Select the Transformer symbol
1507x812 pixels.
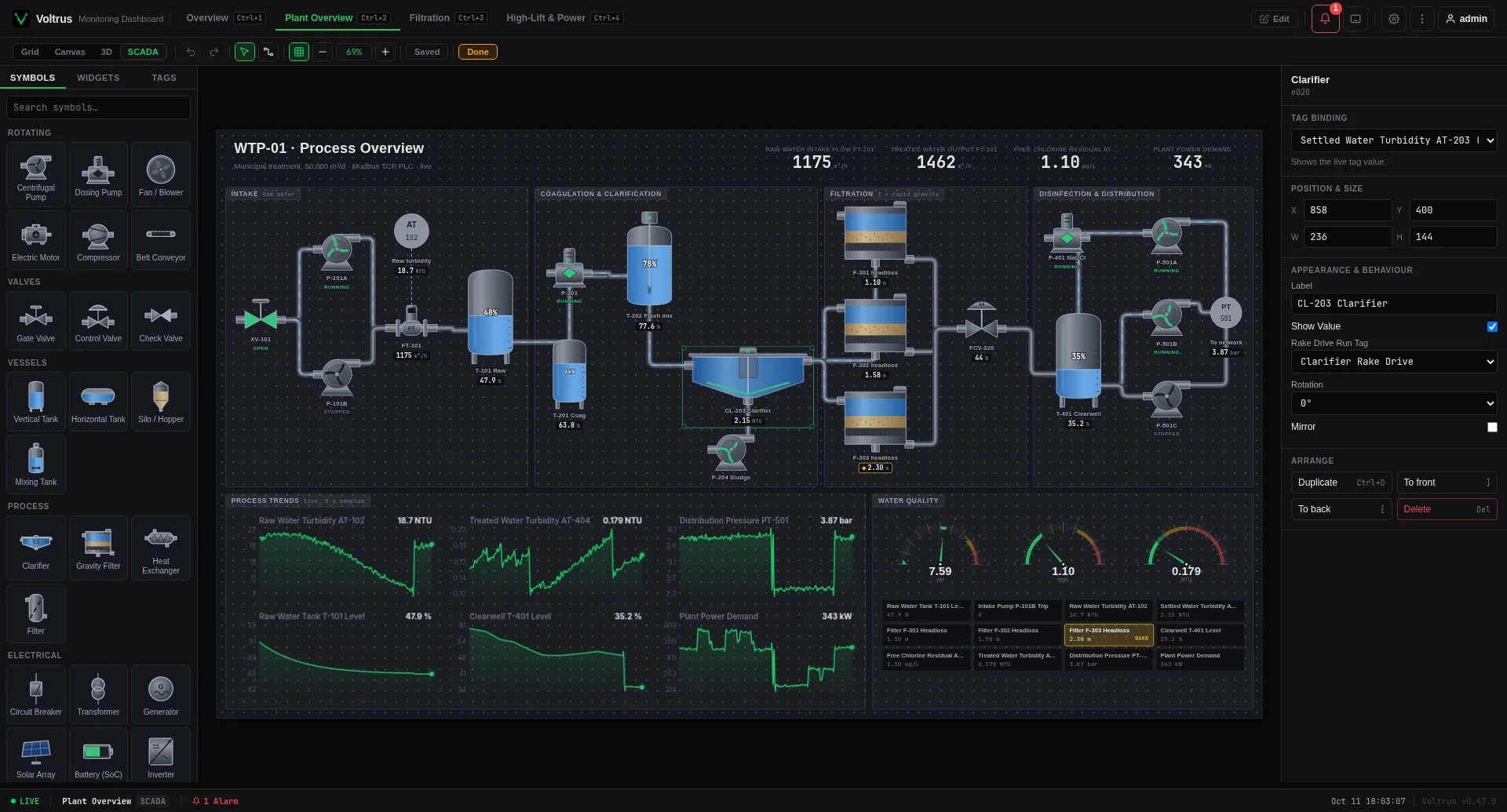(98, 694)
